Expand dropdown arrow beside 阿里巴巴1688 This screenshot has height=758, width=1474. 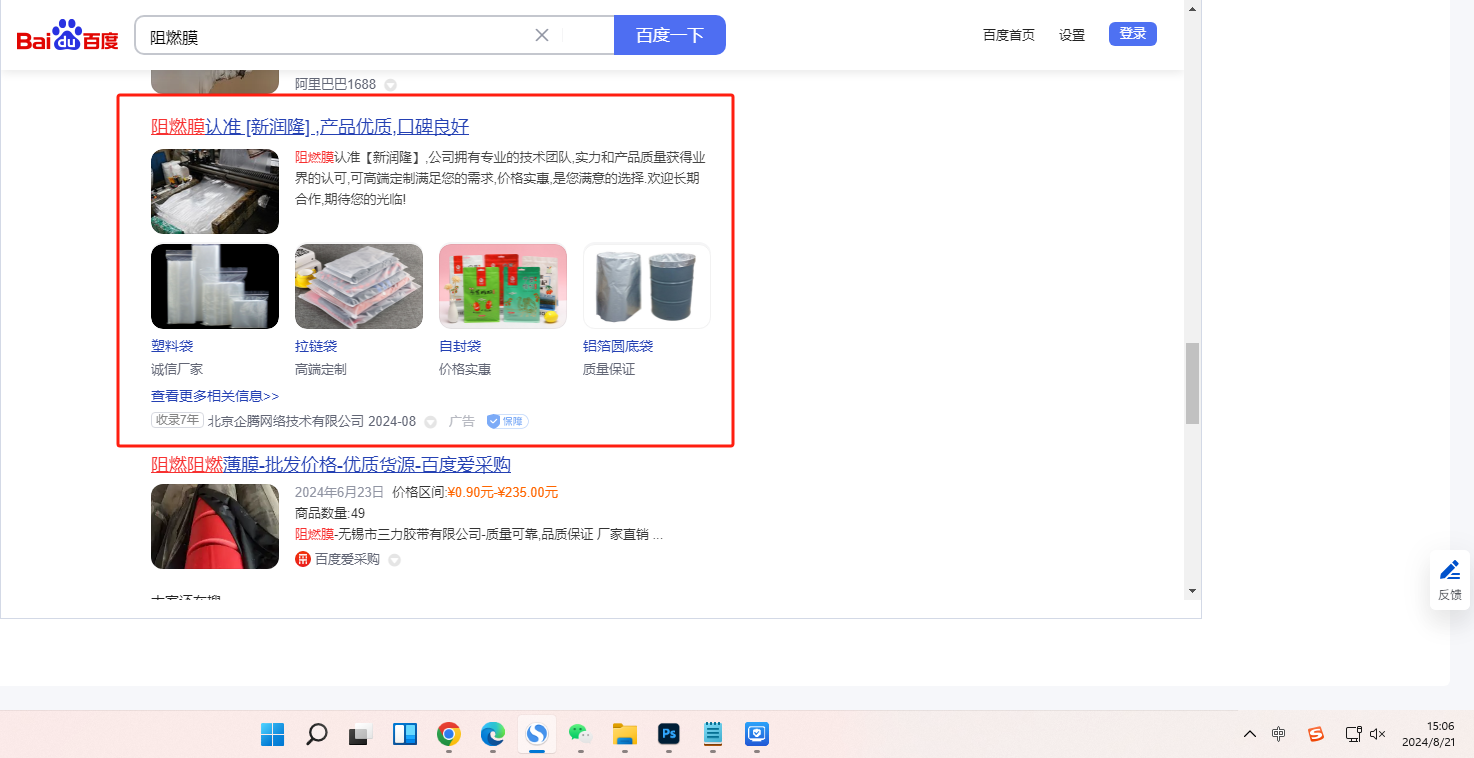pos(391,85)
